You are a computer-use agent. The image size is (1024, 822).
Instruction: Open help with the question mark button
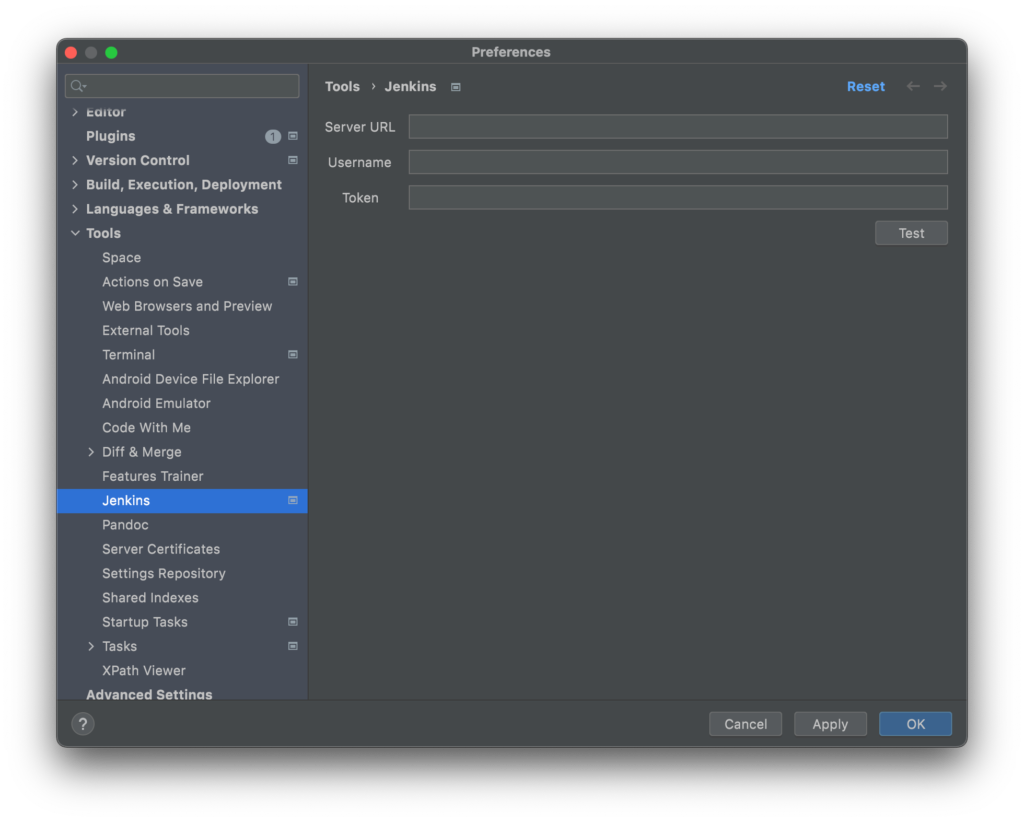pyautogui.click(x=83, y=723)
